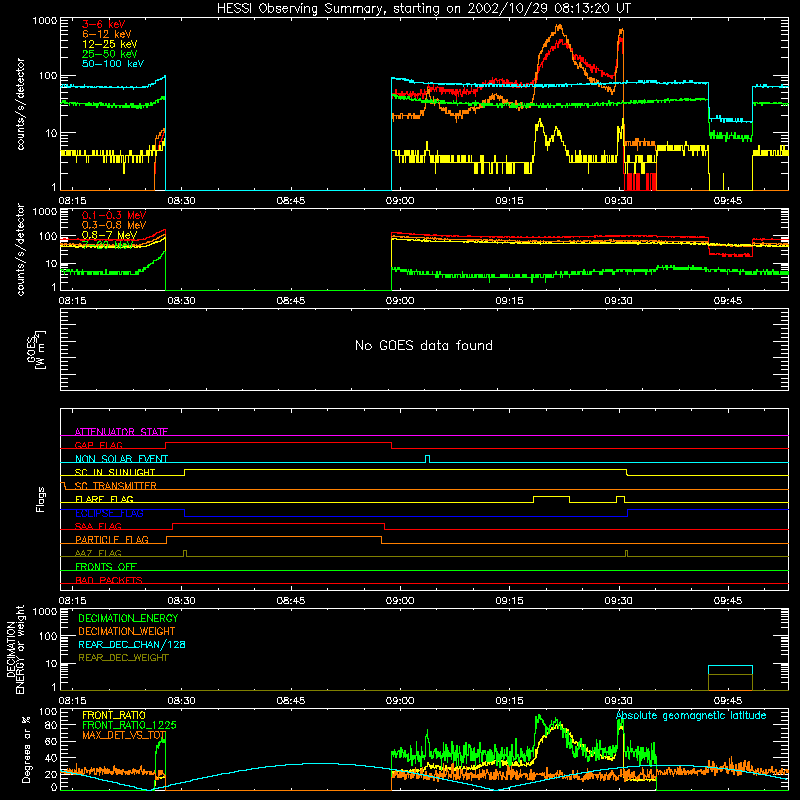This screenshot has height=800, width=800.
Task: Click the DECIMATION ENERGY or weight axis title
Action: 15,649
